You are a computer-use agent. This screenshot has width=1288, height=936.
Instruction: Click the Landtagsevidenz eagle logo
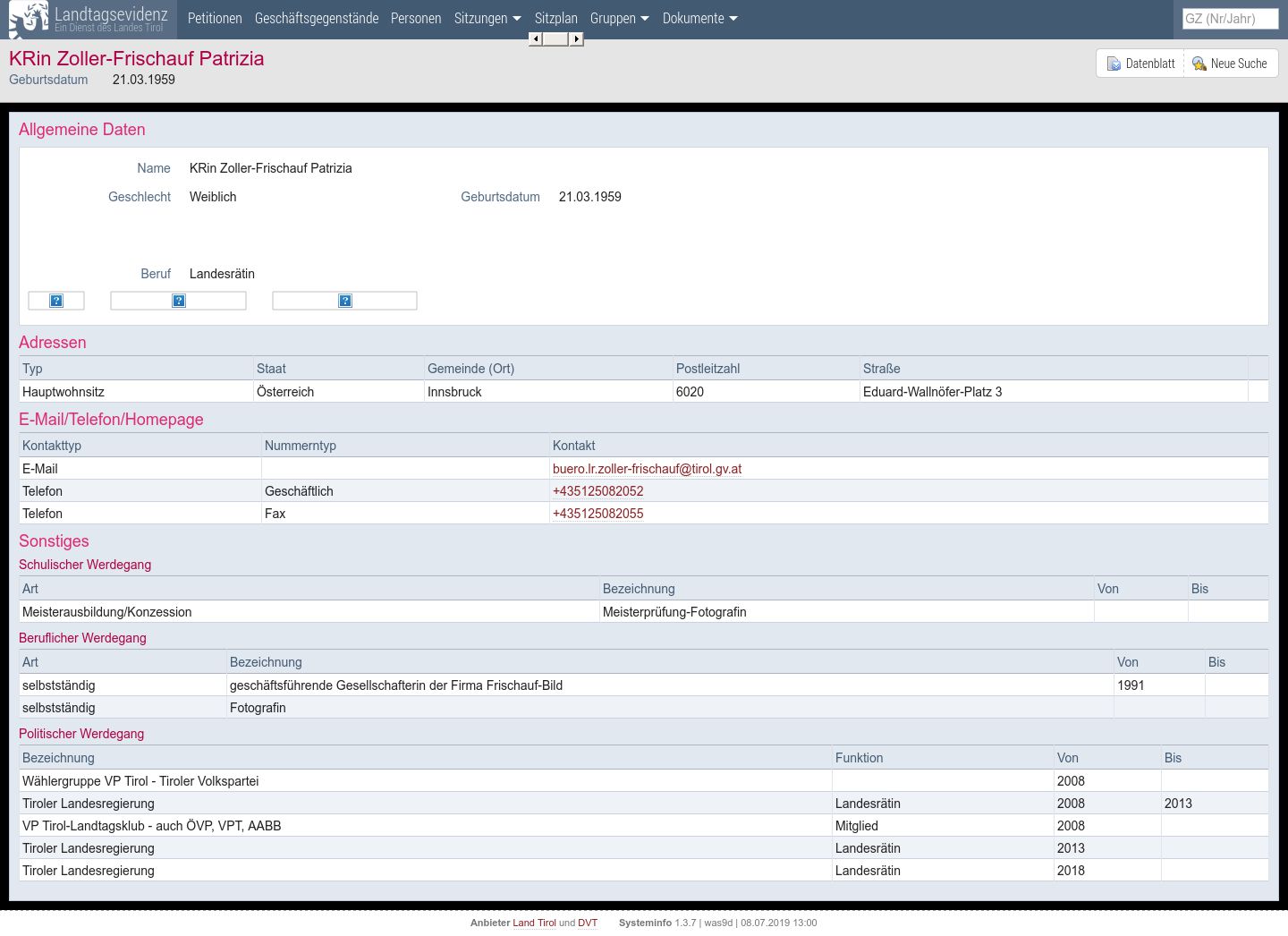[29, 19]
